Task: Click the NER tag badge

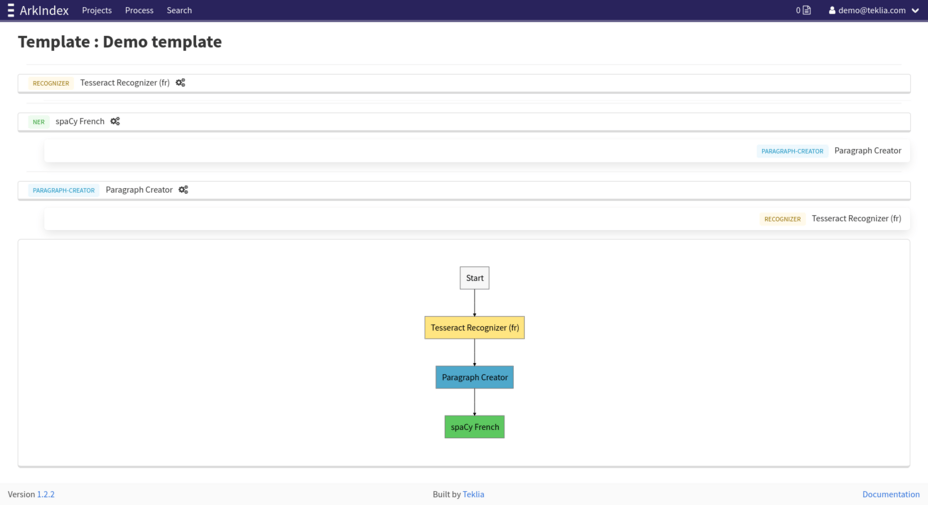Action: click(x=38, y=122)
